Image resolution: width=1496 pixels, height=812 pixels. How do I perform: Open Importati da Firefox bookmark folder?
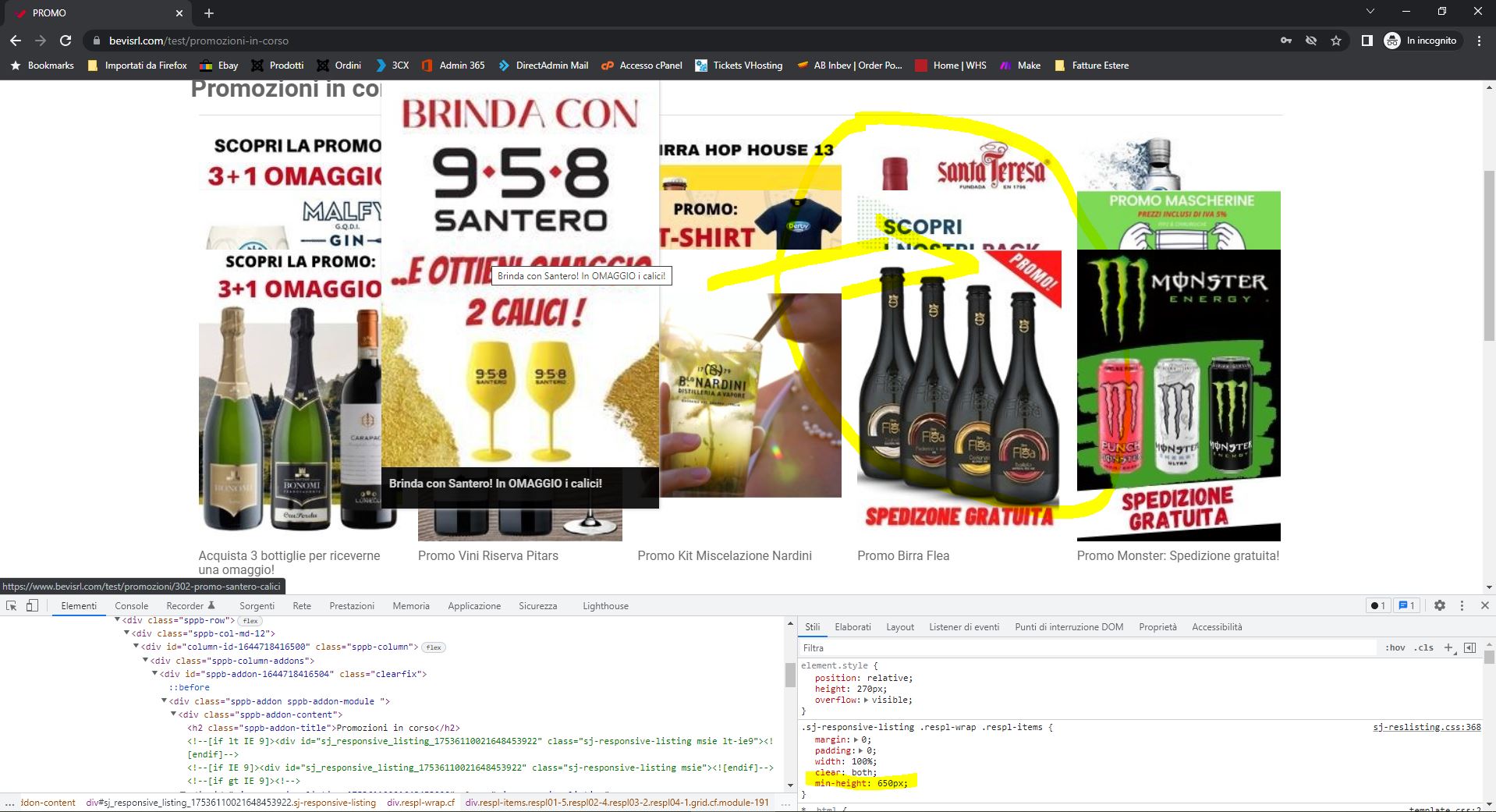click(137, 66)
